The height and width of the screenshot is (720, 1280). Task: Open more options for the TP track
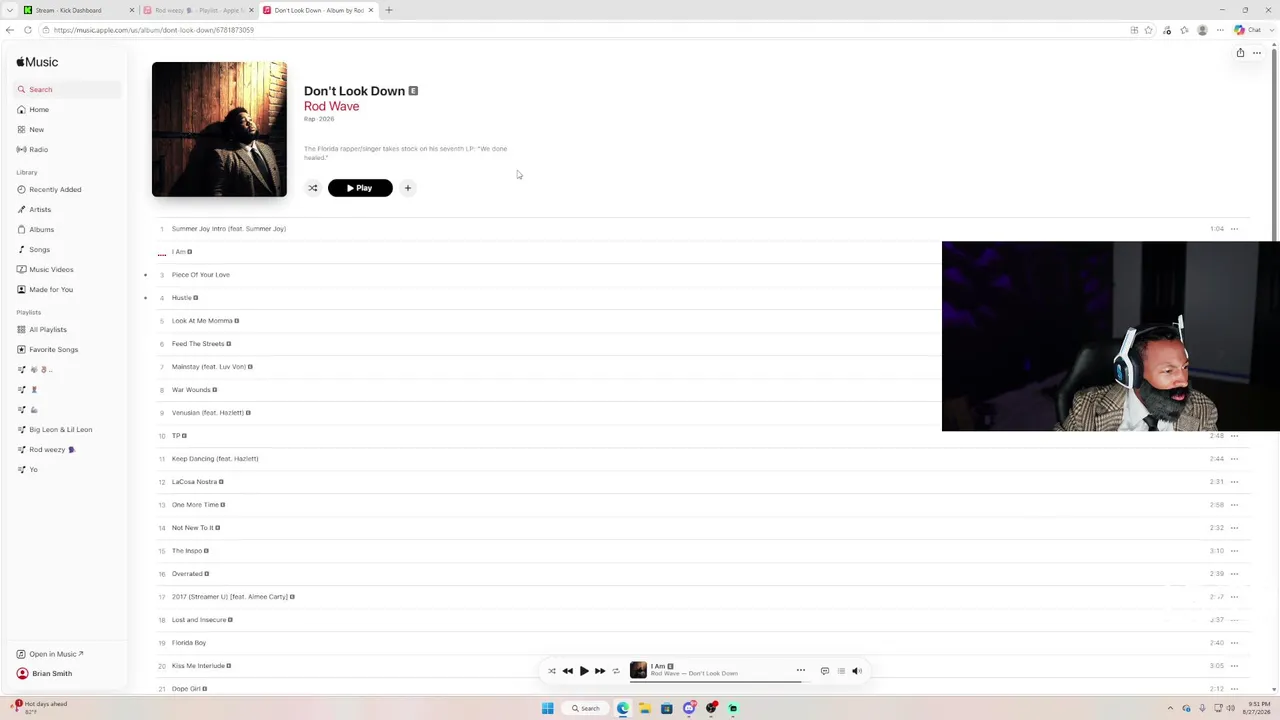click(x=1234, y=436)
